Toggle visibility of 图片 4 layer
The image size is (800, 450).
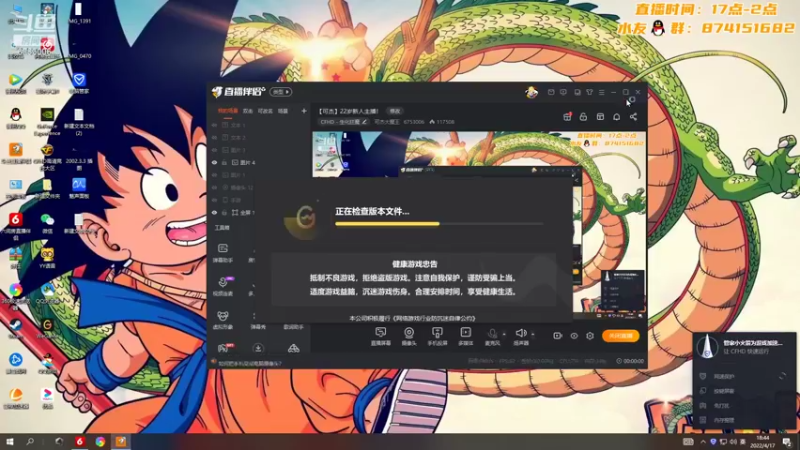point(214,162)
